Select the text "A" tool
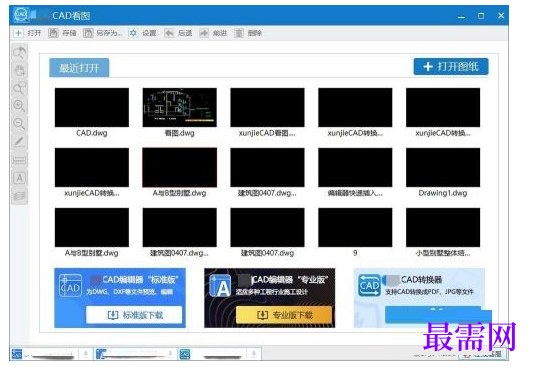This screenshot has width=535, height=368. pos(19,178)
